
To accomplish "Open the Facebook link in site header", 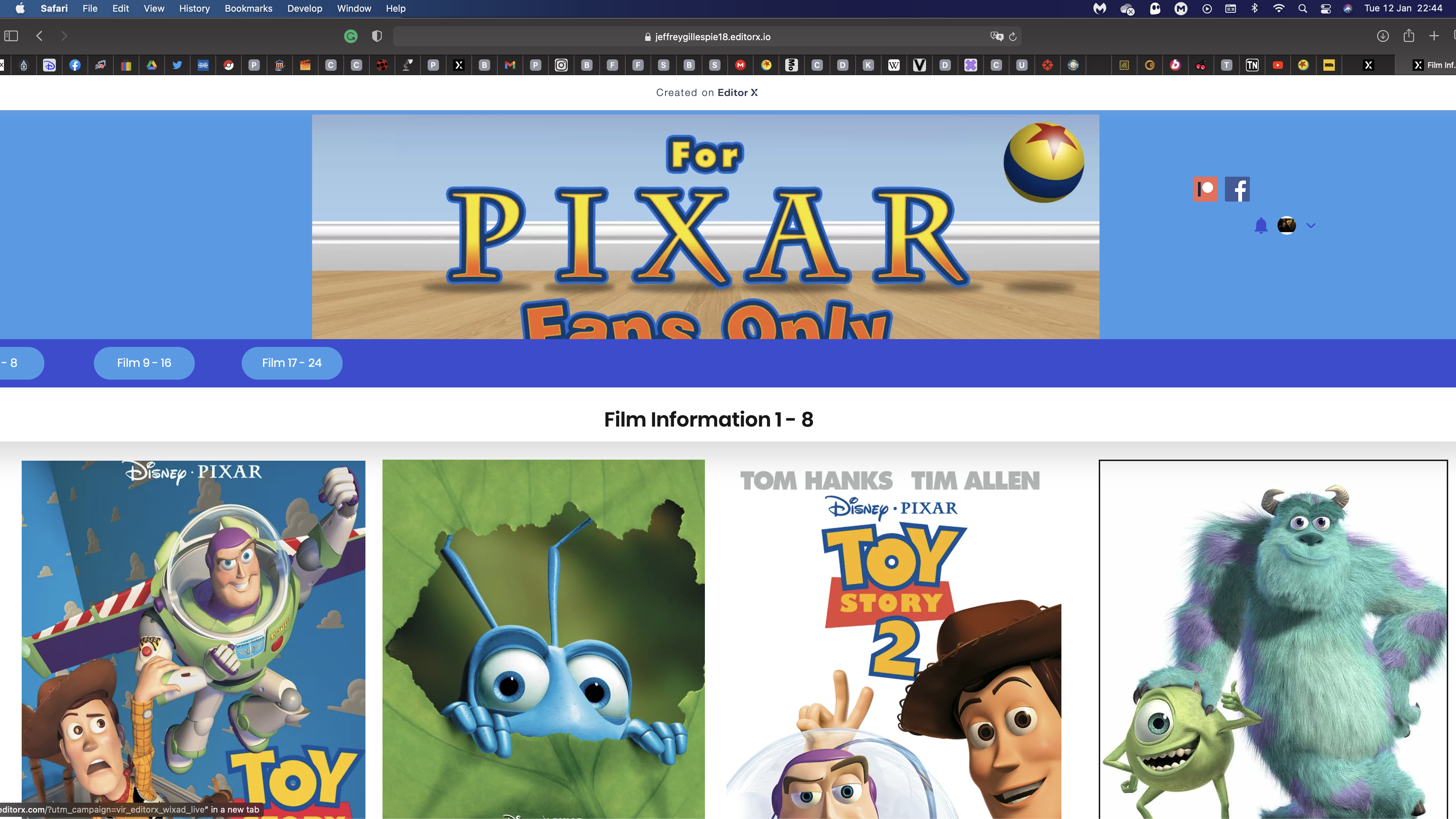I will click(x=1237, y=189).
